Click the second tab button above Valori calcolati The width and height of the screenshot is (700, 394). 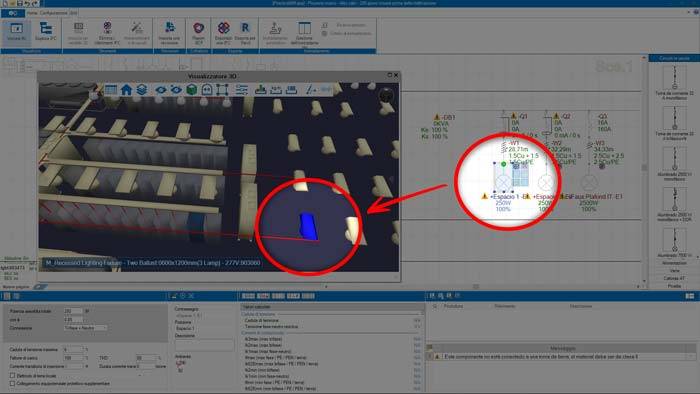(263, 296)
